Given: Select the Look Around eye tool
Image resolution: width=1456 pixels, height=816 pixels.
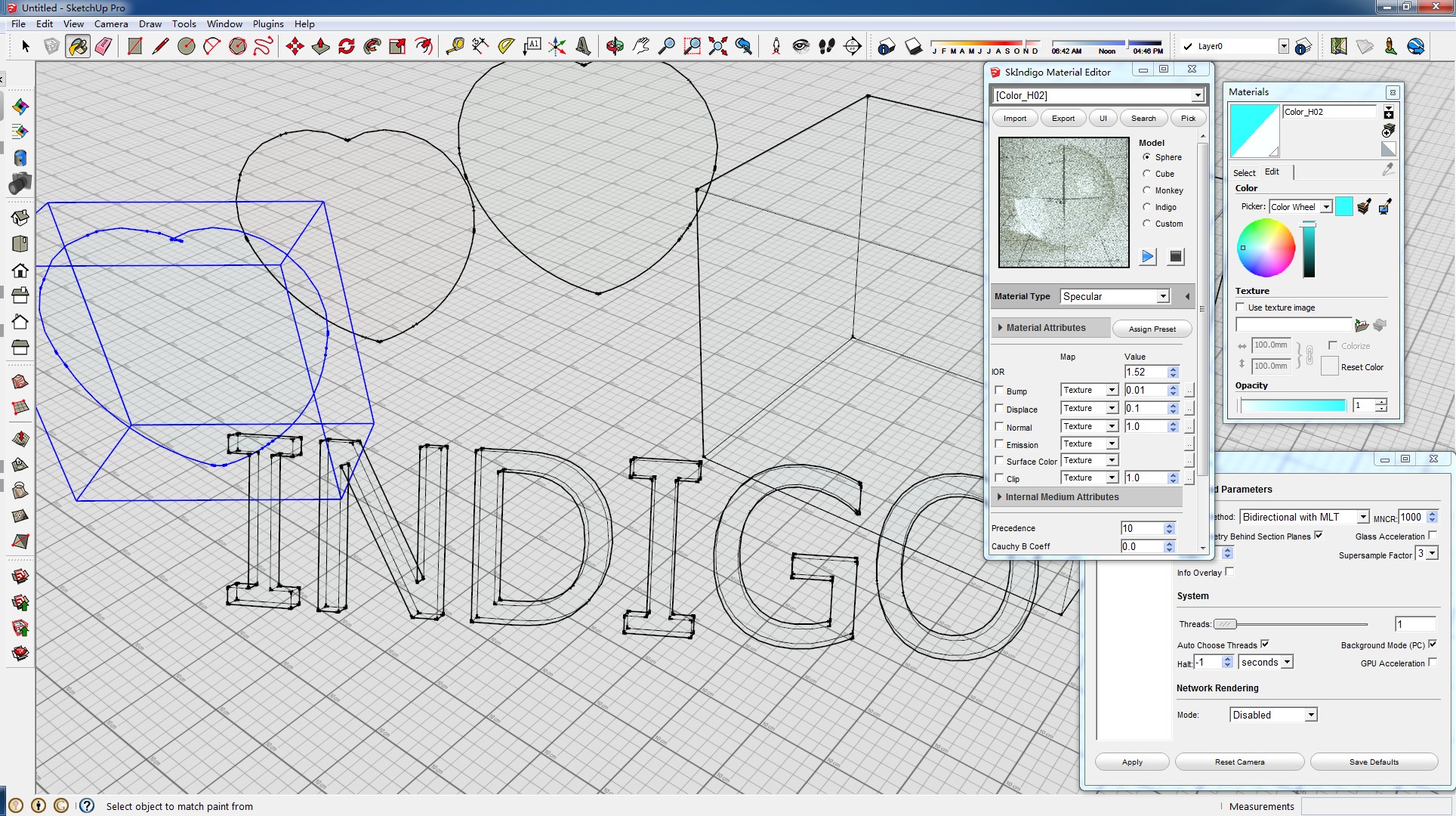Looking at the screenshot, I should pos(800,47).
